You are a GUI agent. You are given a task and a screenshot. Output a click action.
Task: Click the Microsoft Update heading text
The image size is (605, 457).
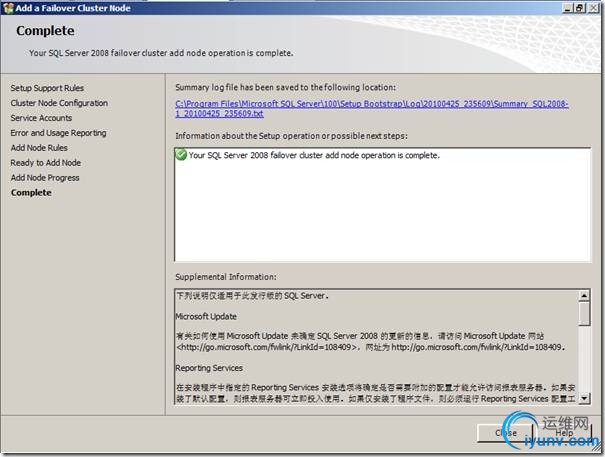206,317
